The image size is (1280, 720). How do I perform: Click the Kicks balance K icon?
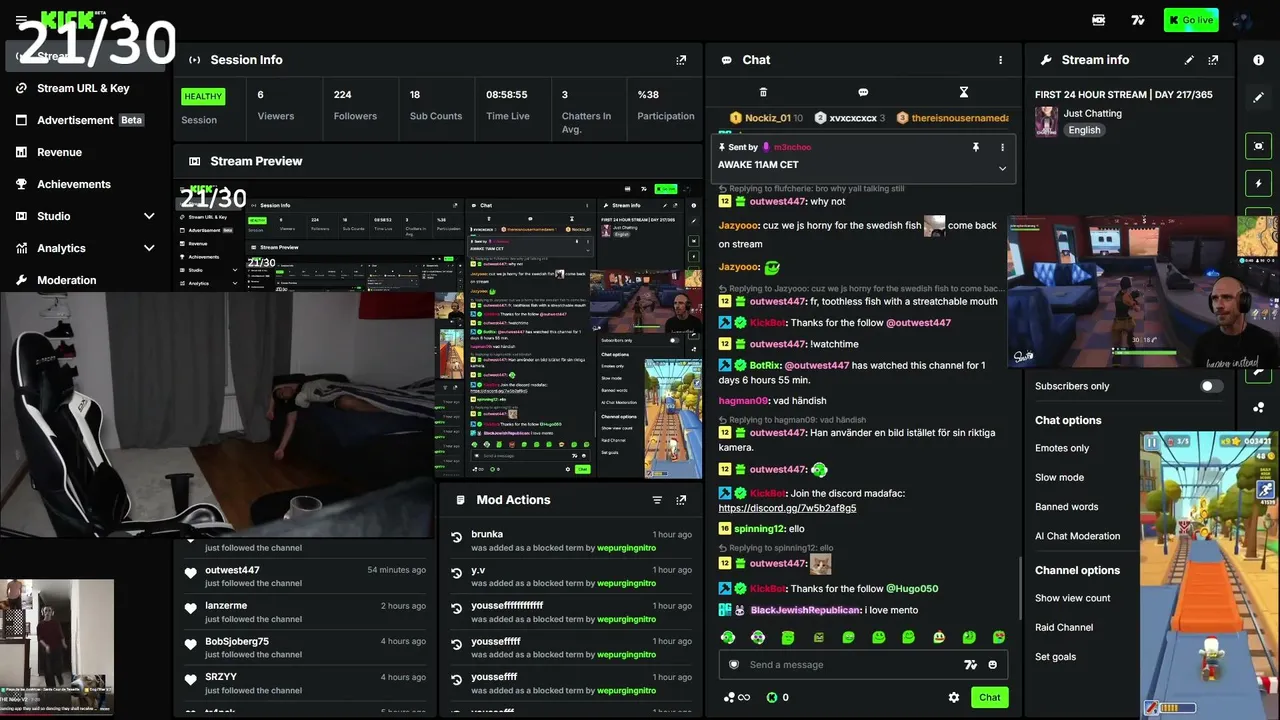tap(772, 697)
